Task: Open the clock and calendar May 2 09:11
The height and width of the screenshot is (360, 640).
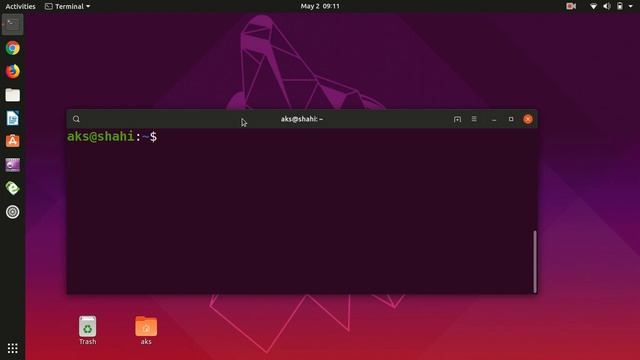Action: pos(320,6)
